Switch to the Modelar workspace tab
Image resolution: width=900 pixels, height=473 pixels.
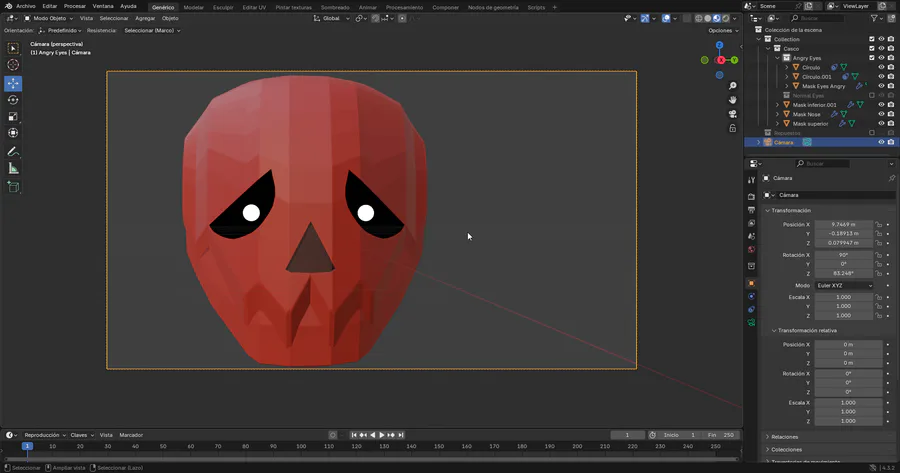(193, 7)
